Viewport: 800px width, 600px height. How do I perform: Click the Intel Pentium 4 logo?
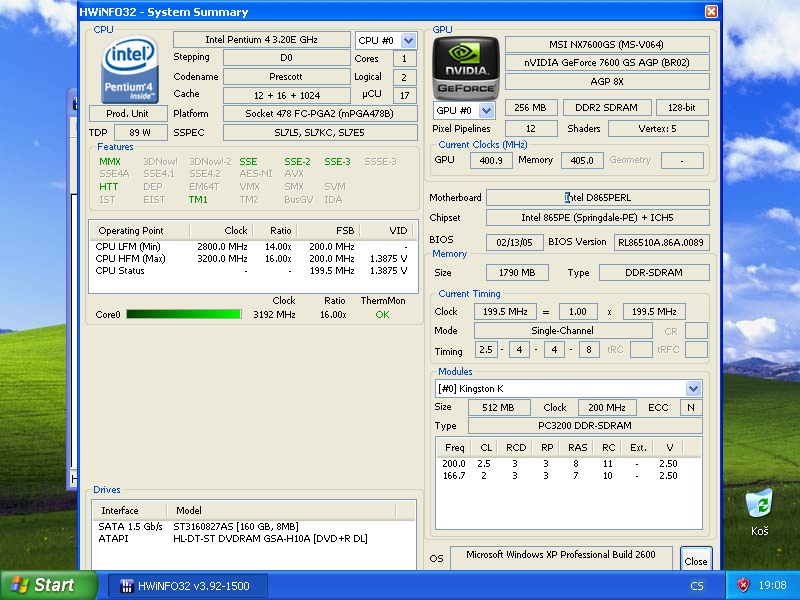point(130,69)
